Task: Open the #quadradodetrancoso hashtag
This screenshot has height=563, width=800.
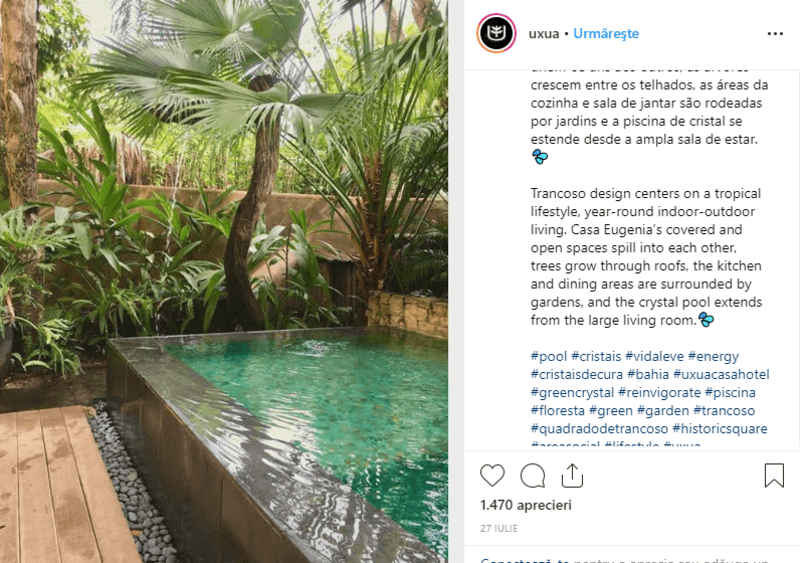Action: point(599,428)
